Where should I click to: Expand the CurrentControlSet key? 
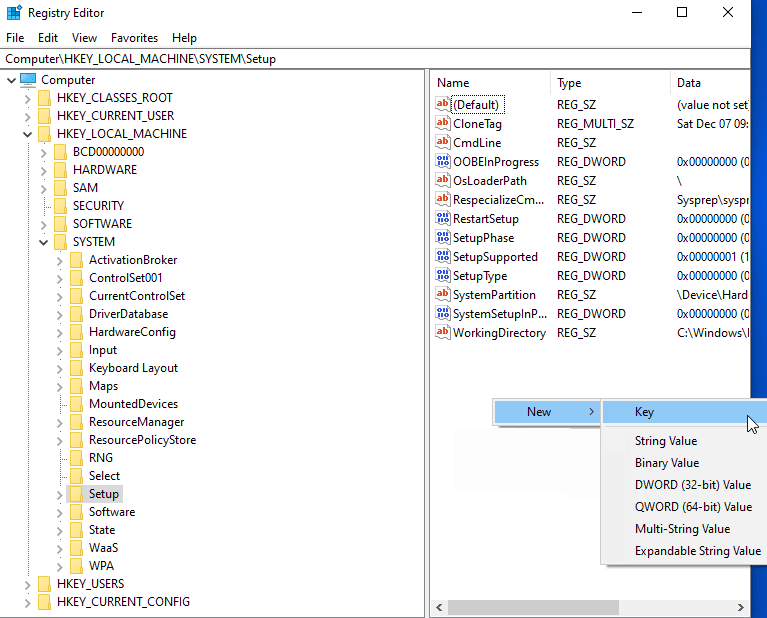click(60, 297)
